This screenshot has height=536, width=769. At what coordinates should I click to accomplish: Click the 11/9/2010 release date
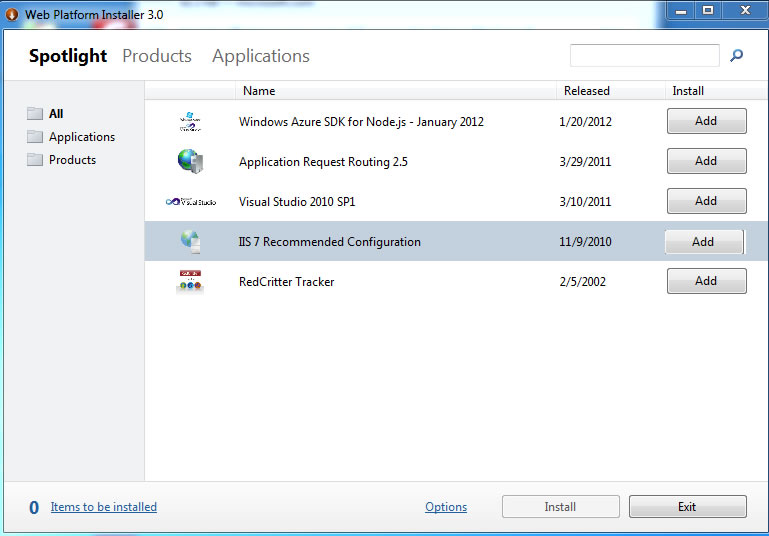pyautogui.click(x=585, y=242)
